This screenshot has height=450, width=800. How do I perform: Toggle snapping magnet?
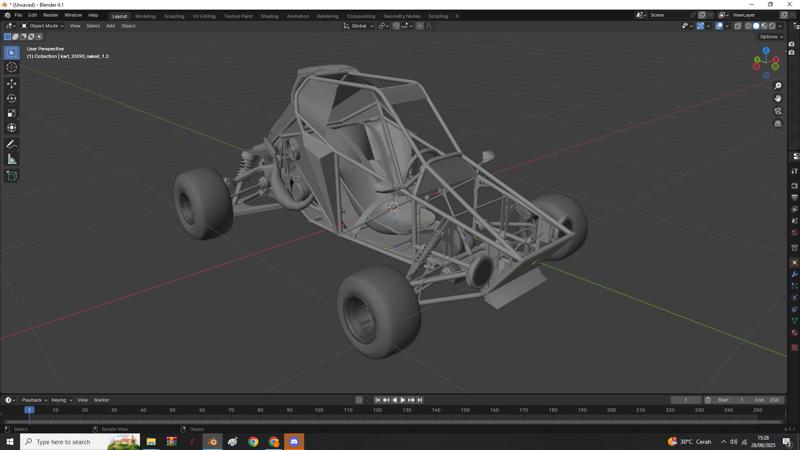coord(396,26)
